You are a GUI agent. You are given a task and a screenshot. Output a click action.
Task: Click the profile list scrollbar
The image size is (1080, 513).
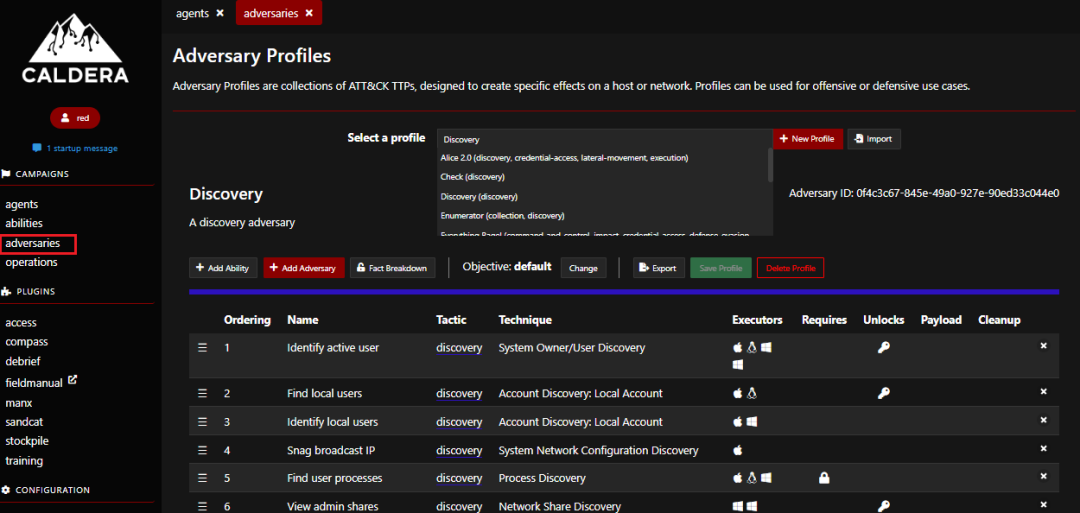coord(770,165)
